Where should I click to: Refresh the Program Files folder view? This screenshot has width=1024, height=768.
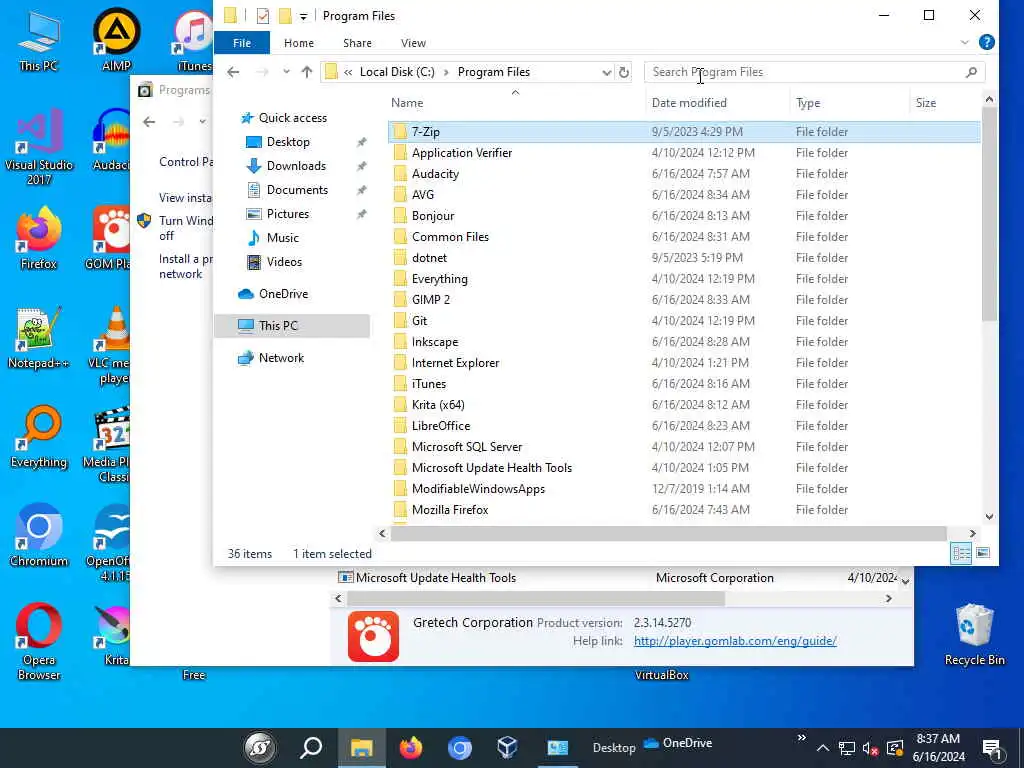pos(624,72)
